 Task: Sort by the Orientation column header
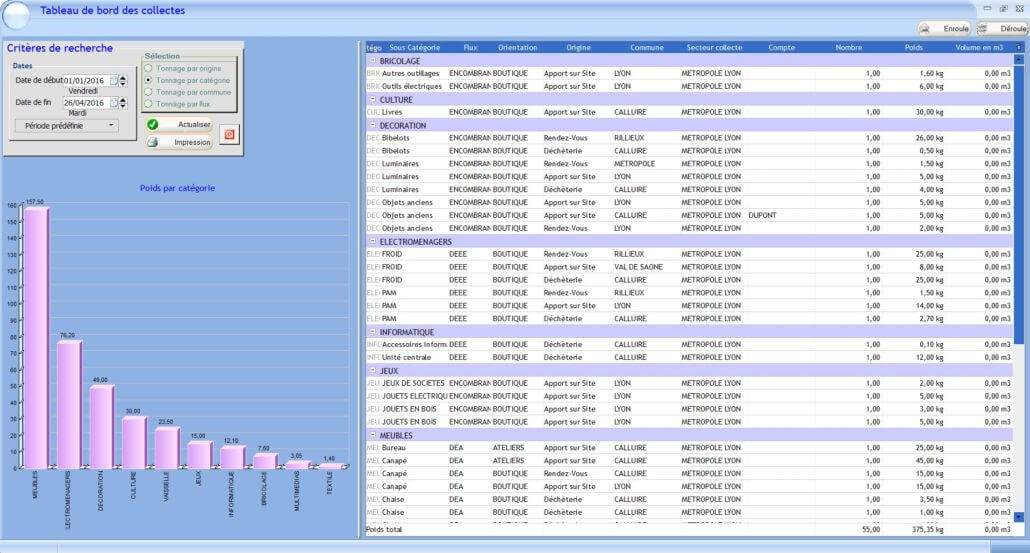point(517,47)
